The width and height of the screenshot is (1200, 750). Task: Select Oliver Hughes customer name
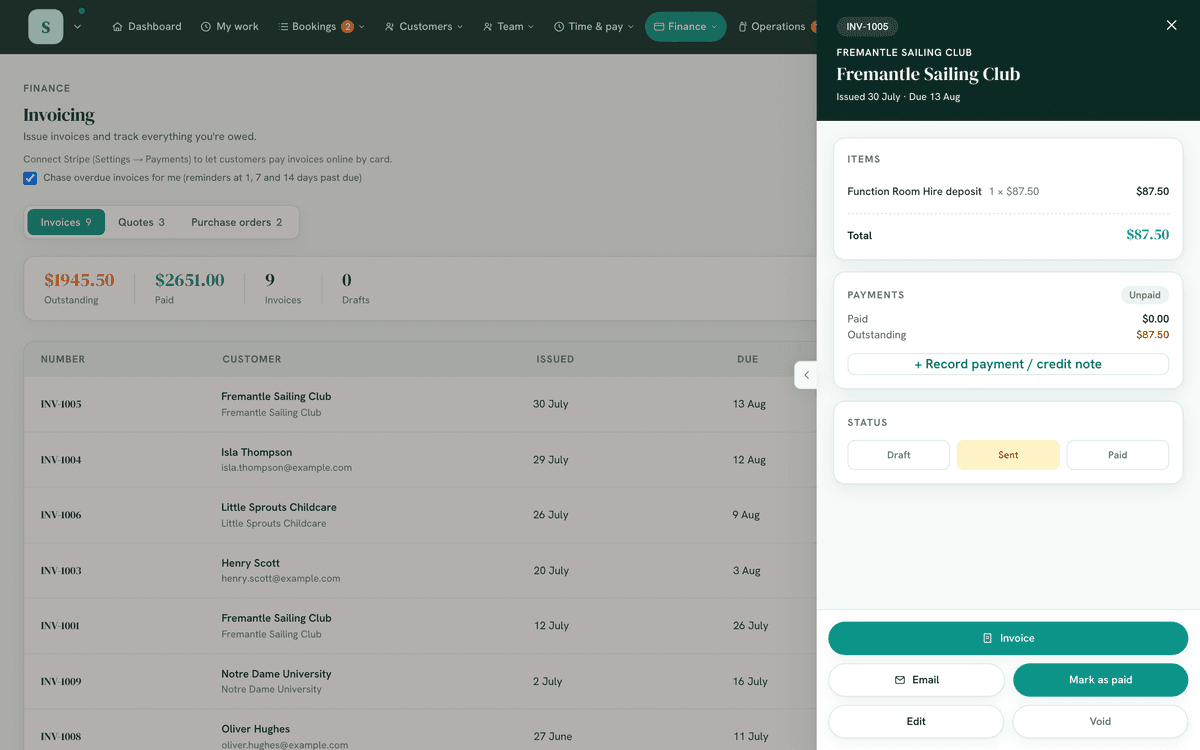coord(257,729)
